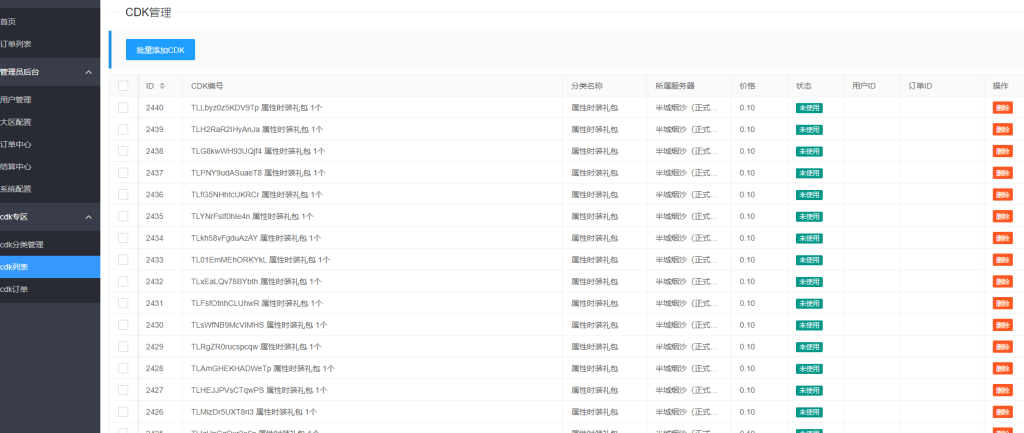Remove the CDK row with ID 2432
This screenshot has width=1024, height=433.
(1002, 282)
